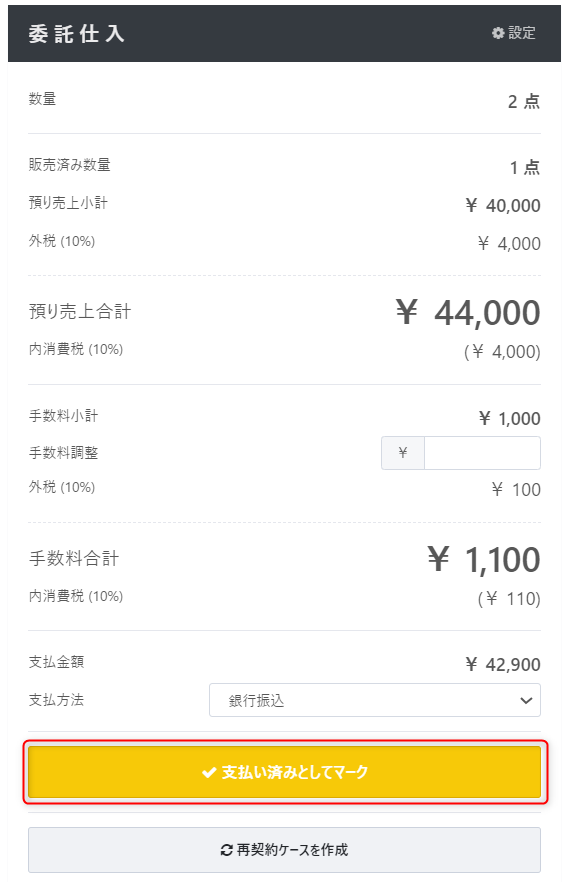Click the refresh icon beside 再契約ケース
Image resolution: width=572 pixels, height=882 pixels.
click(227, 850)
